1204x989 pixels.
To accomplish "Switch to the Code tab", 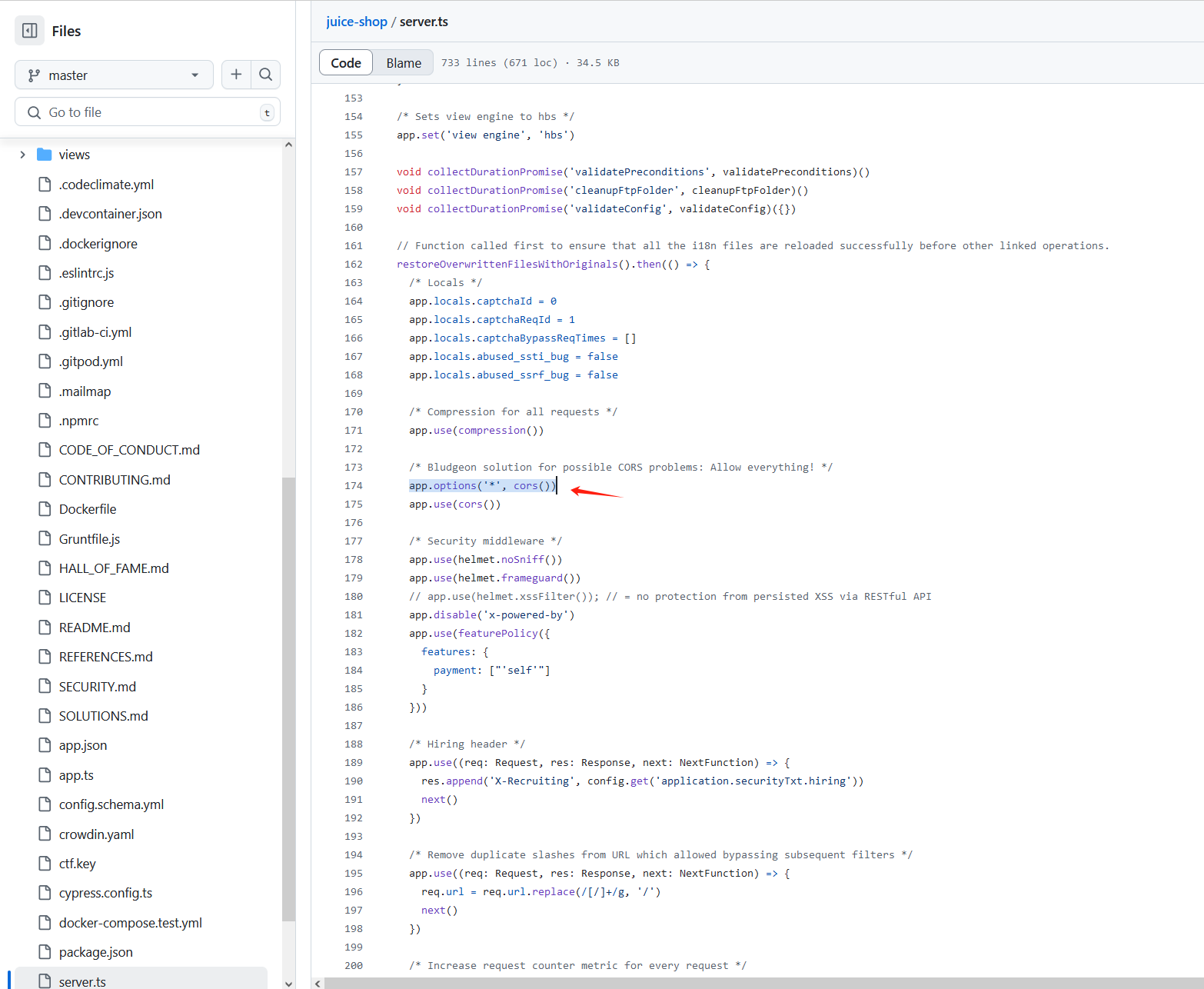I will click(x=346, y=63).
